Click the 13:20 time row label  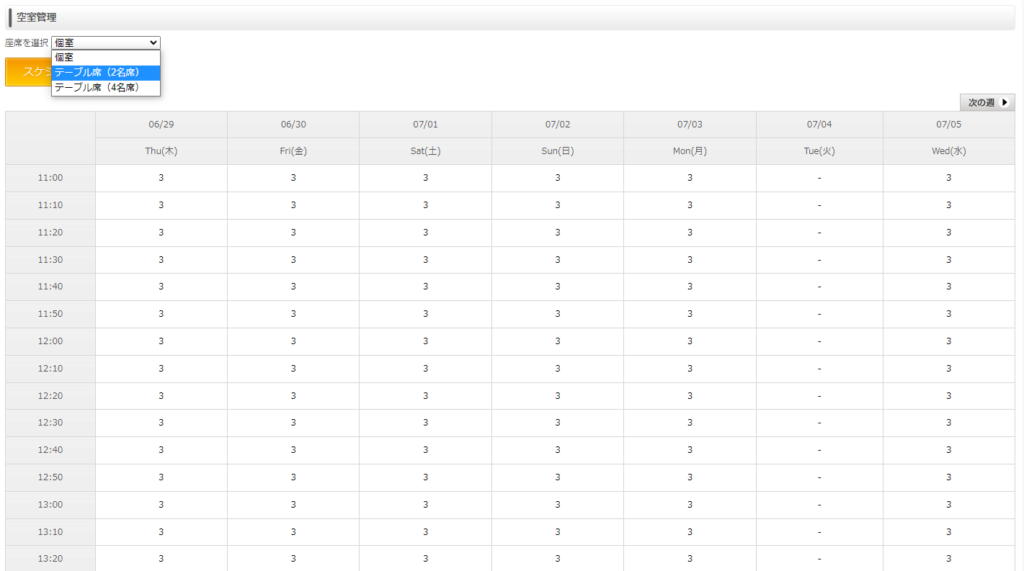(x=50, y=558)
